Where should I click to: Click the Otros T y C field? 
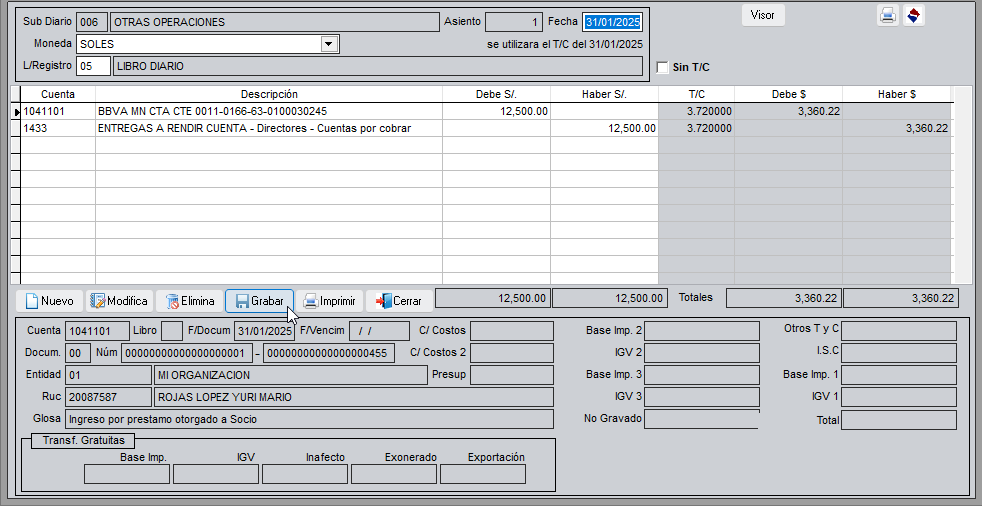tap(899, 331)
